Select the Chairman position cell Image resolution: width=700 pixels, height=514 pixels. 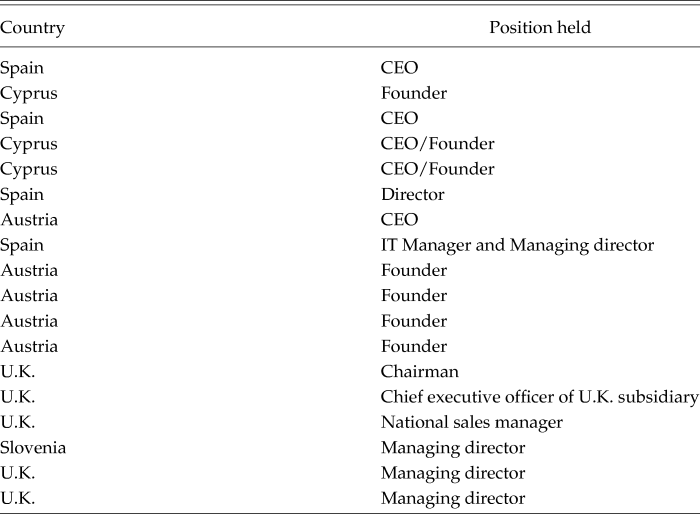click(420, 372)
